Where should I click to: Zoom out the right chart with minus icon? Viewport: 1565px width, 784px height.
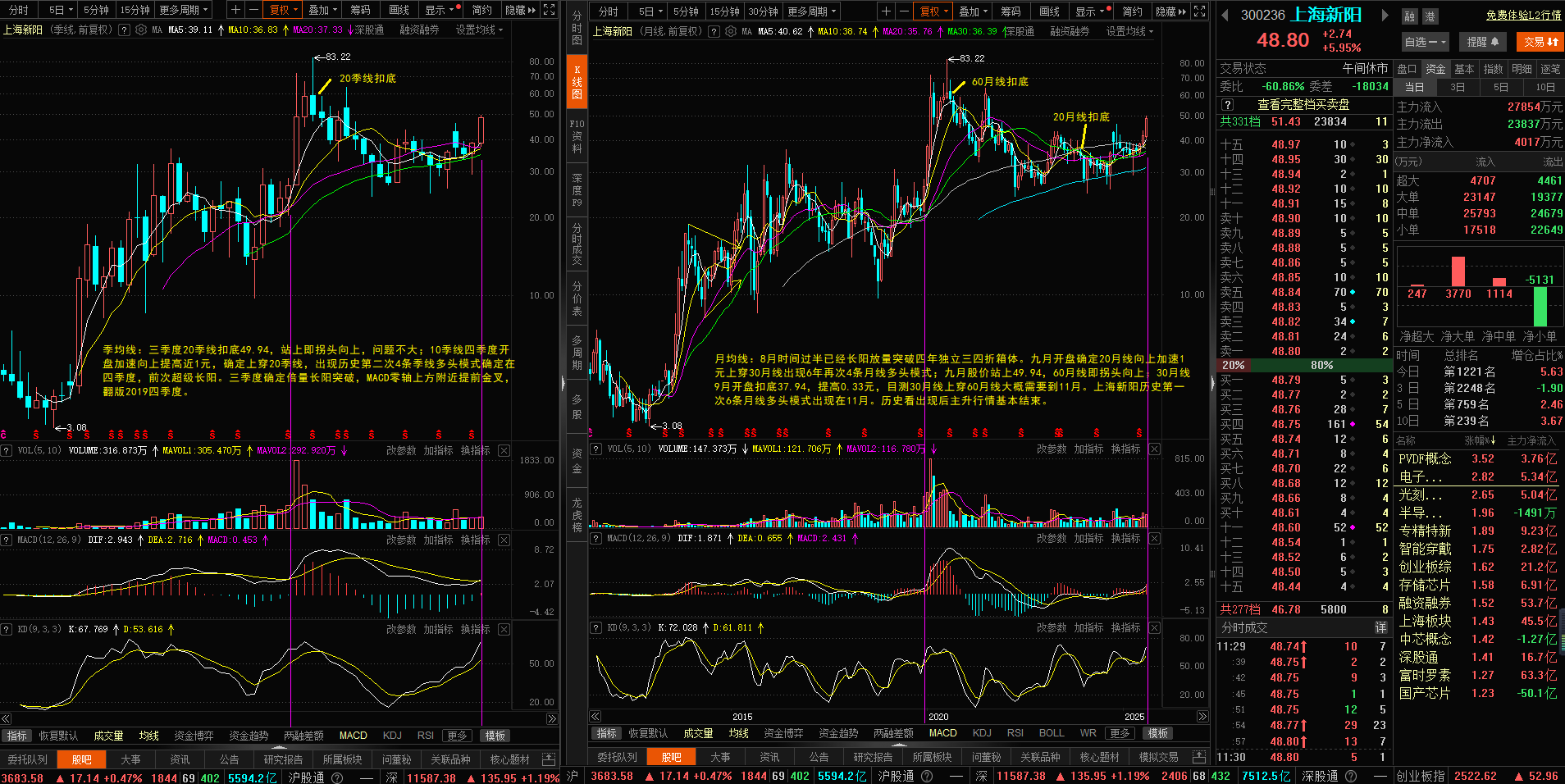pyautogui.click(x=903, y=11)
